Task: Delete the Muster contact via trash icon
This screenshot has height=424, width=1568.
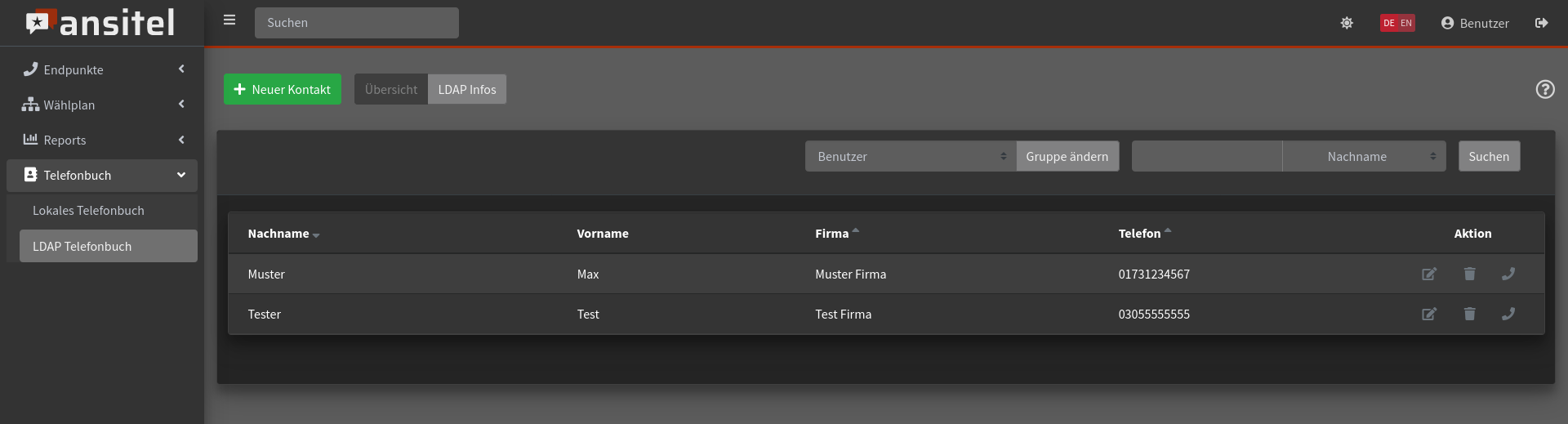Action: (1469, 274)
